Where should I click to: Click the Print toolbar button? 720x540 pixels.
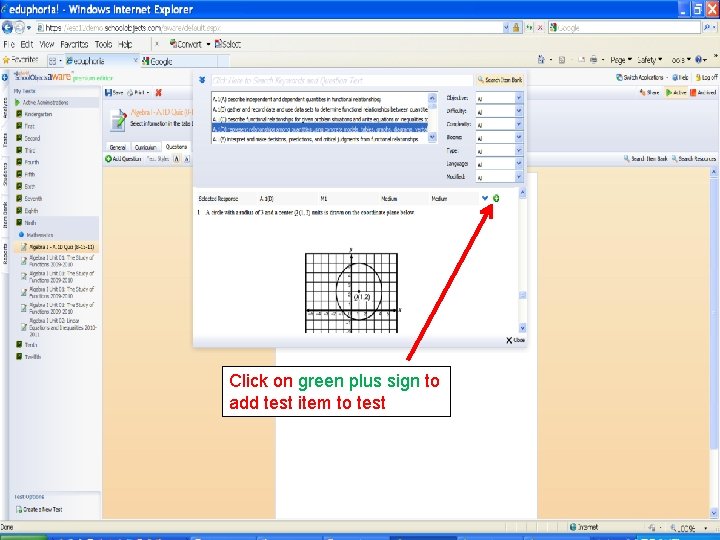(x=138, y=93)
